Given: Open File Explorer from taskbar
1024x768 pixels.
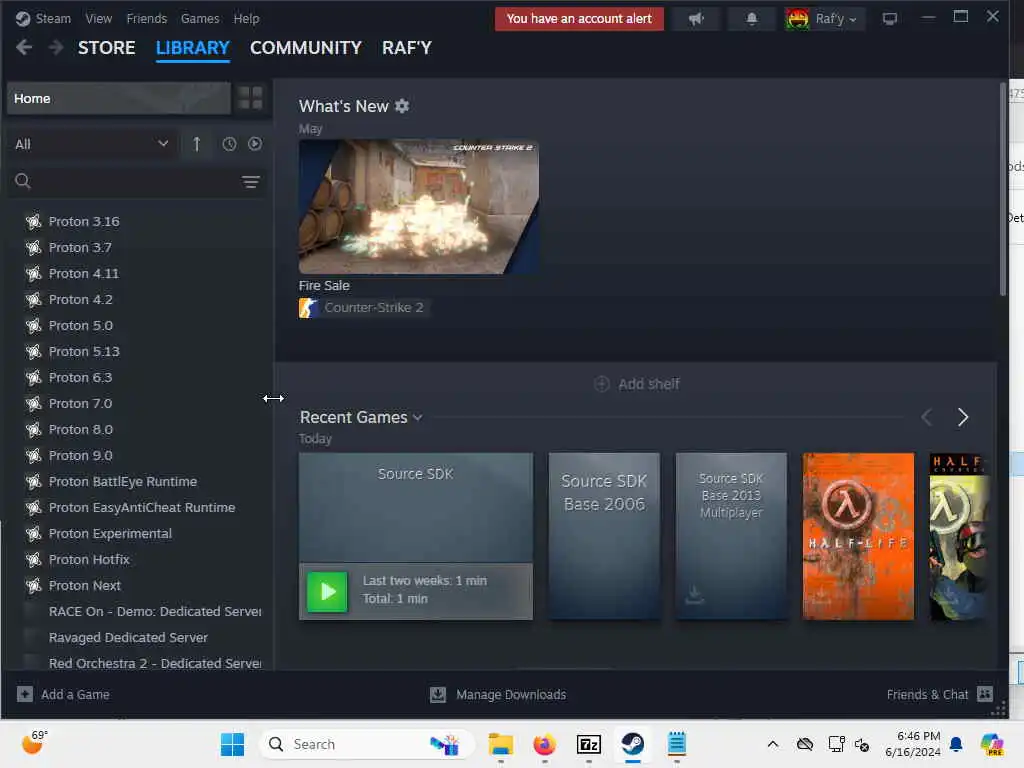Looking at the screenshot, I should [x=501, y=744].
